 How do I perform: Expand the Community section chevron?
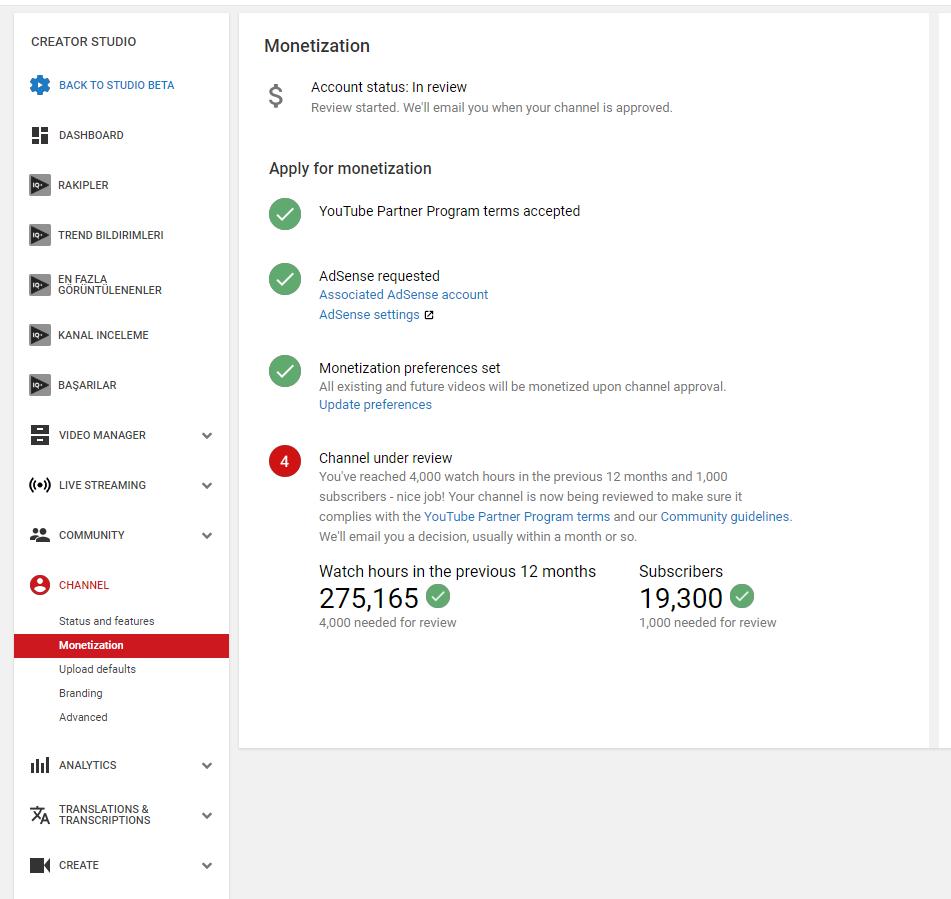tap(207, 536)
